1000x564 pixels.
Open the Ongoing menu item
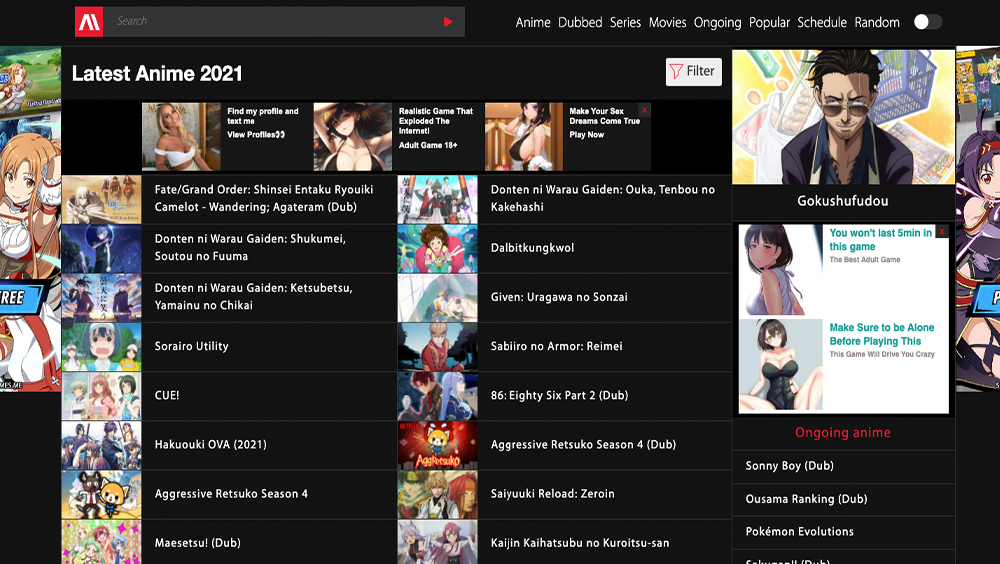717,22
